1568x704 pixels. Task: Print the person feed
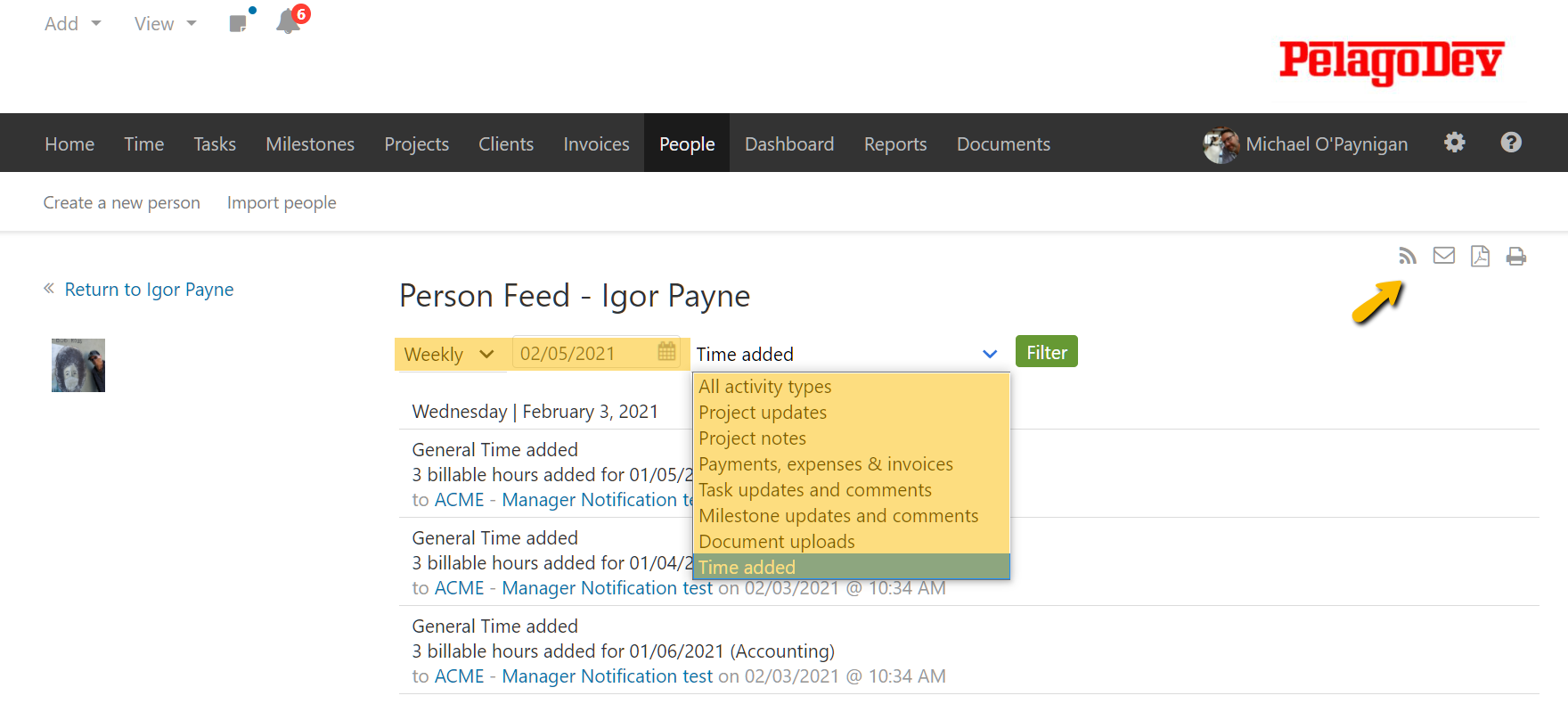click(x=1516, y=257)
